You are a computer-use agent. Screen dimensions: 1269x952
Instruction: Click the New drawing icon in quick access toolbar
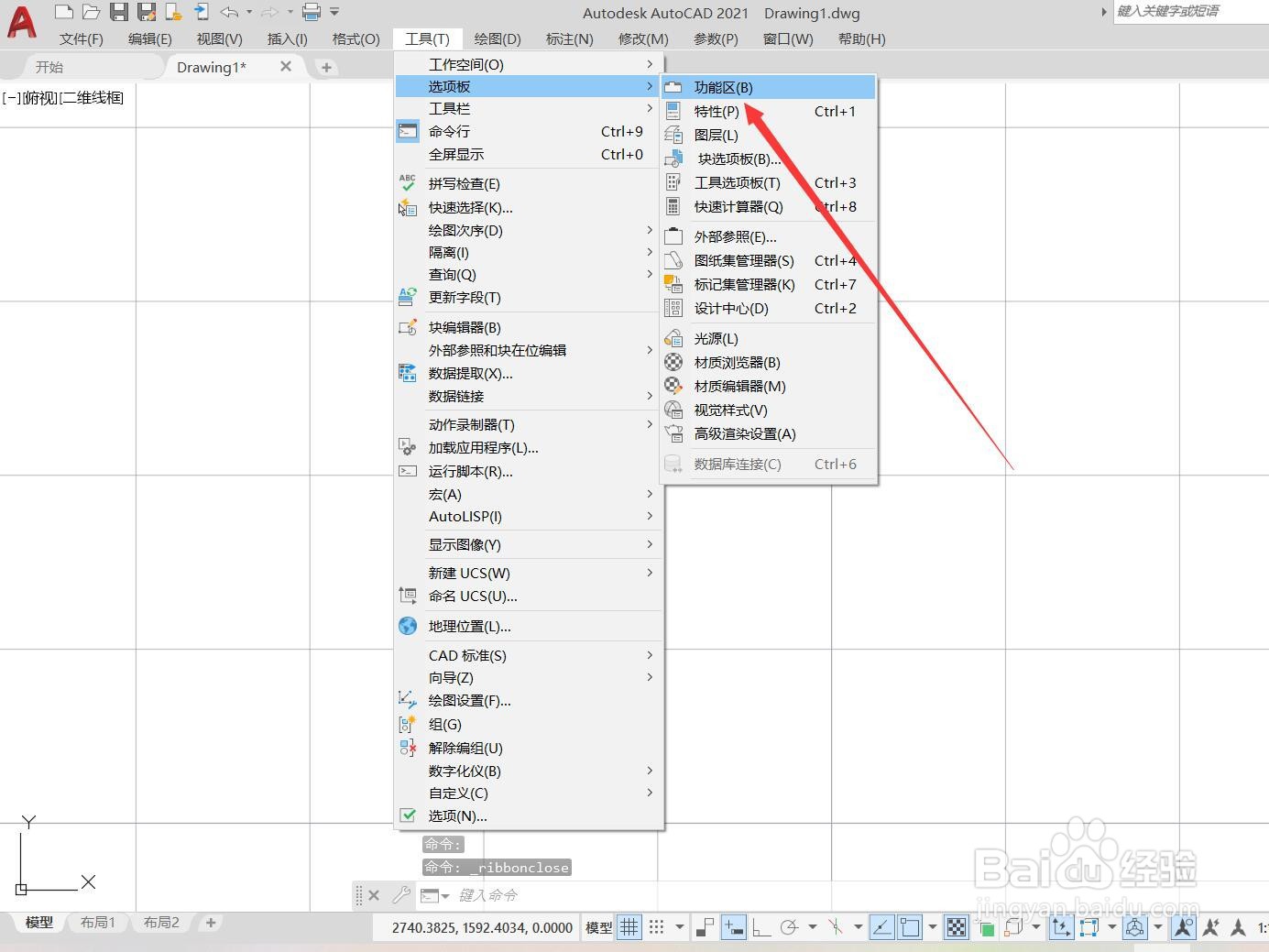64,12
